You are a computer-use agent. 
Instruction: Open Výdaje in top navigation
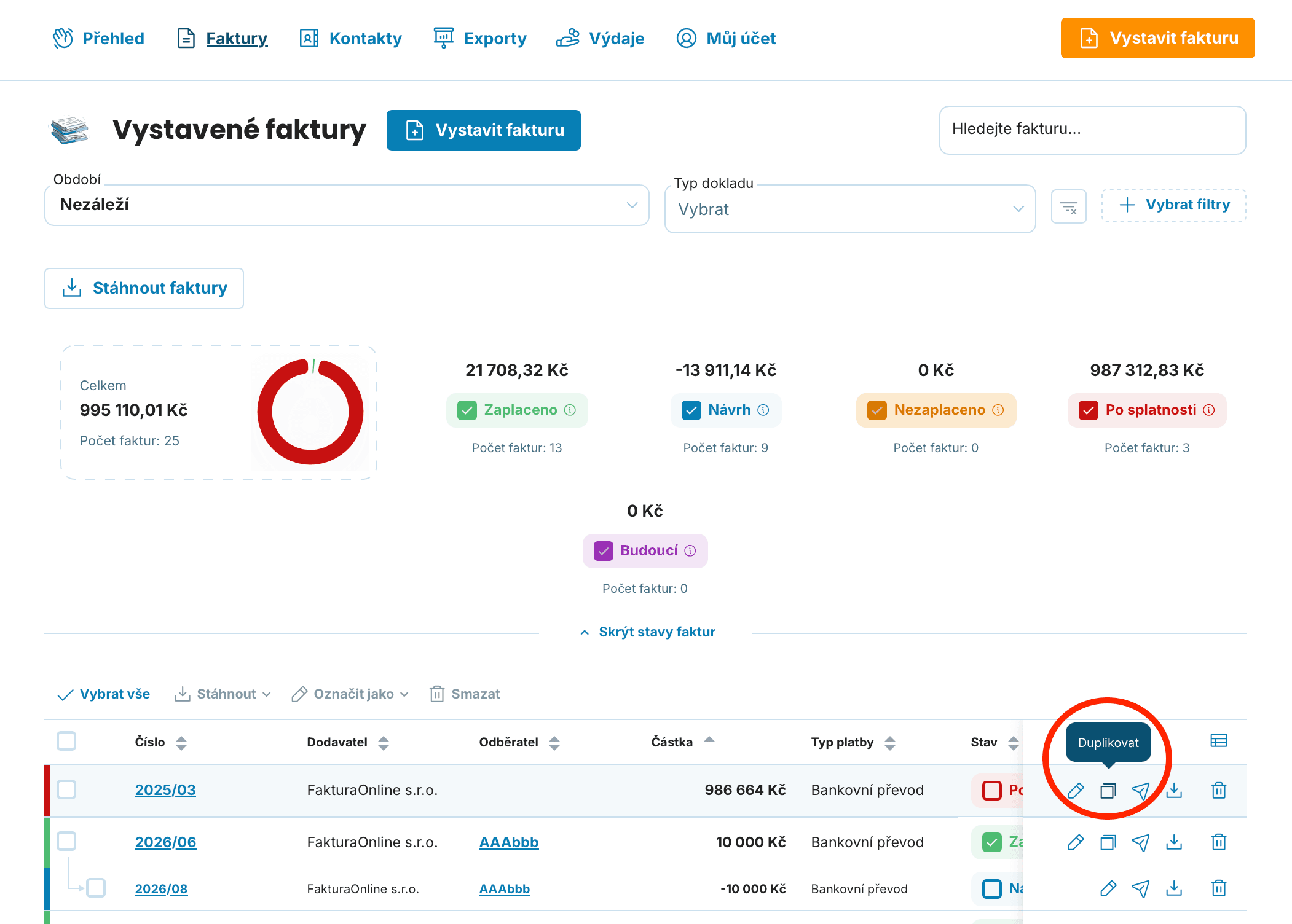click(601, 38)
